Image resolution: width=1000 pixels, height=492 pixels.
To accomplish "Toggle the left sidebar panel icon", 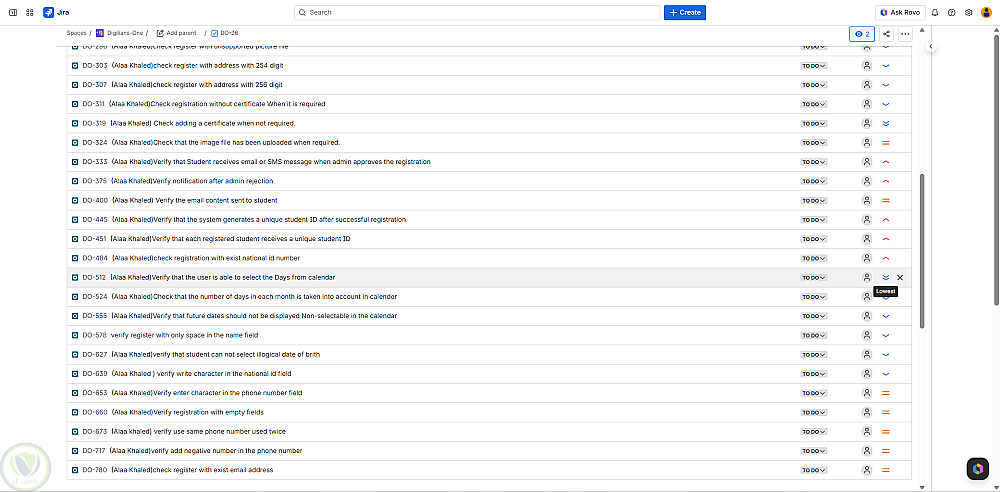I will click(x=12, y=12).
